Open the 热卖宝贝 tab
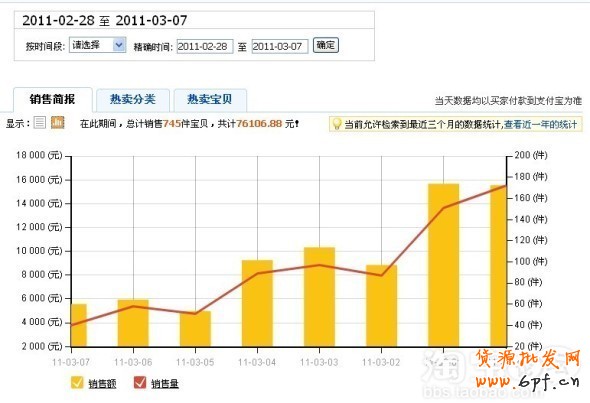 coord(210,100)
